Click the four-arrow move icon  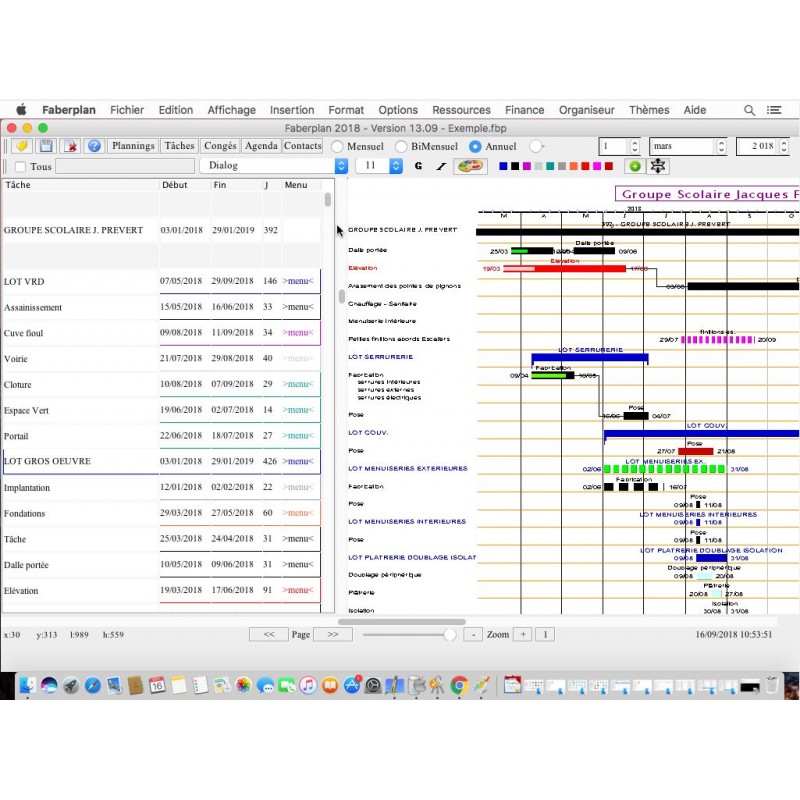(658, 166)
